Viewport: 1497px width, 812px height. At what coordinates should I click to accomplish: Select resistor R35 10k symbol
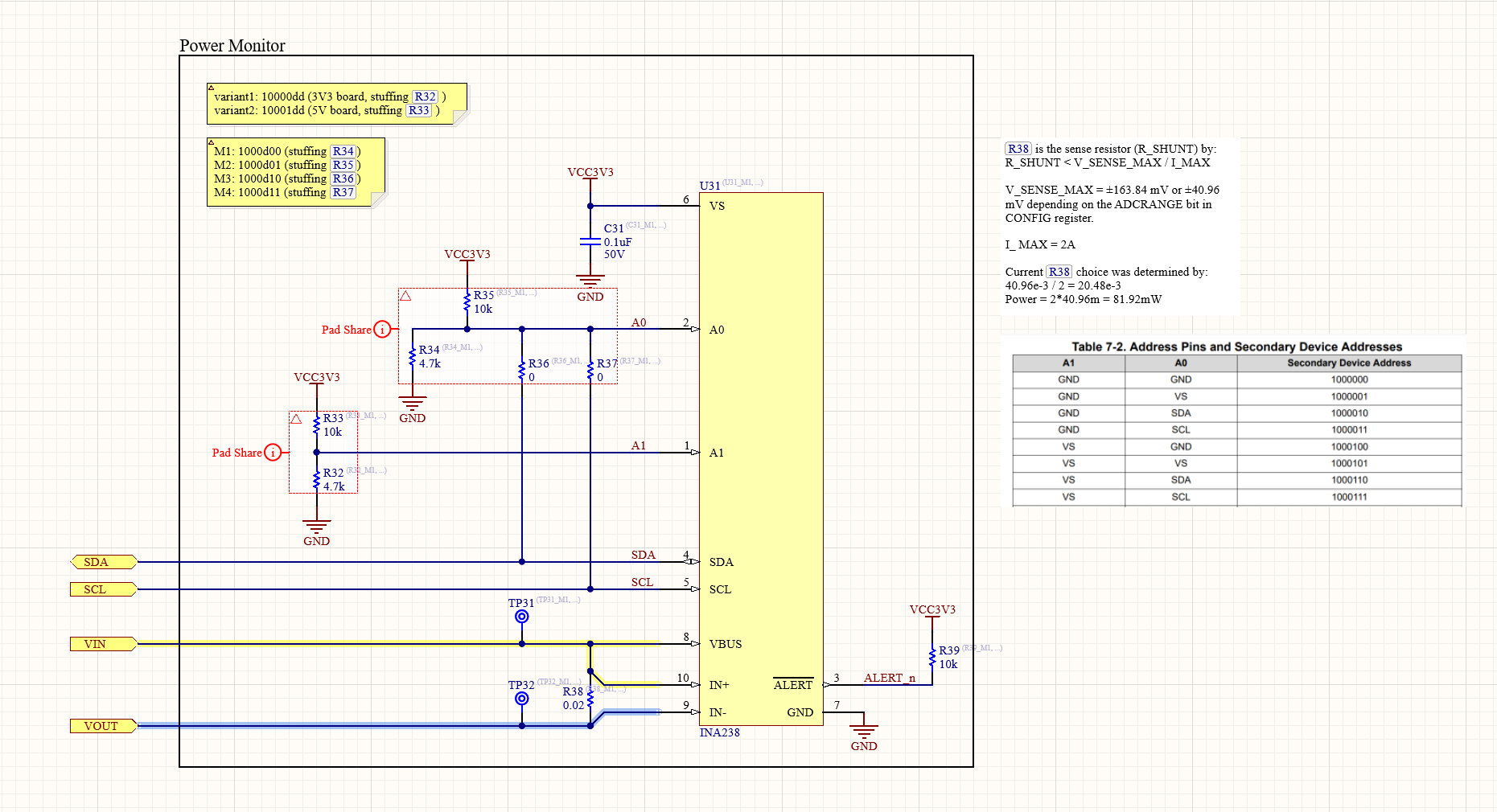(467, 302)
